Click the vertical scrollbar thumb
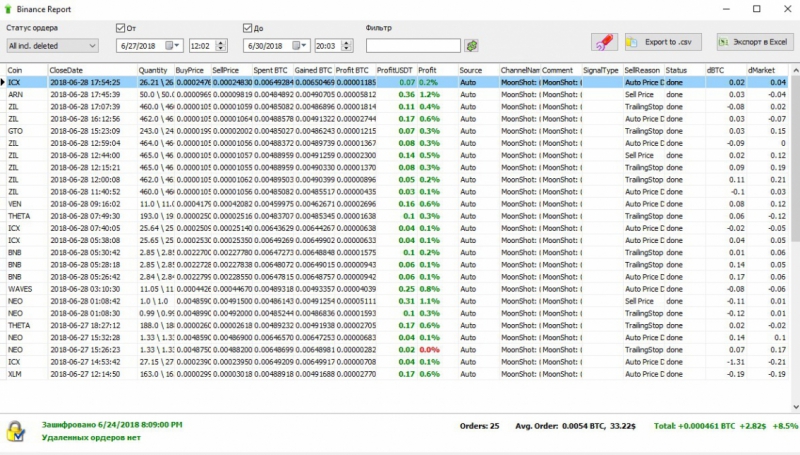Screen dimensions: 800x455 [795, 158]
